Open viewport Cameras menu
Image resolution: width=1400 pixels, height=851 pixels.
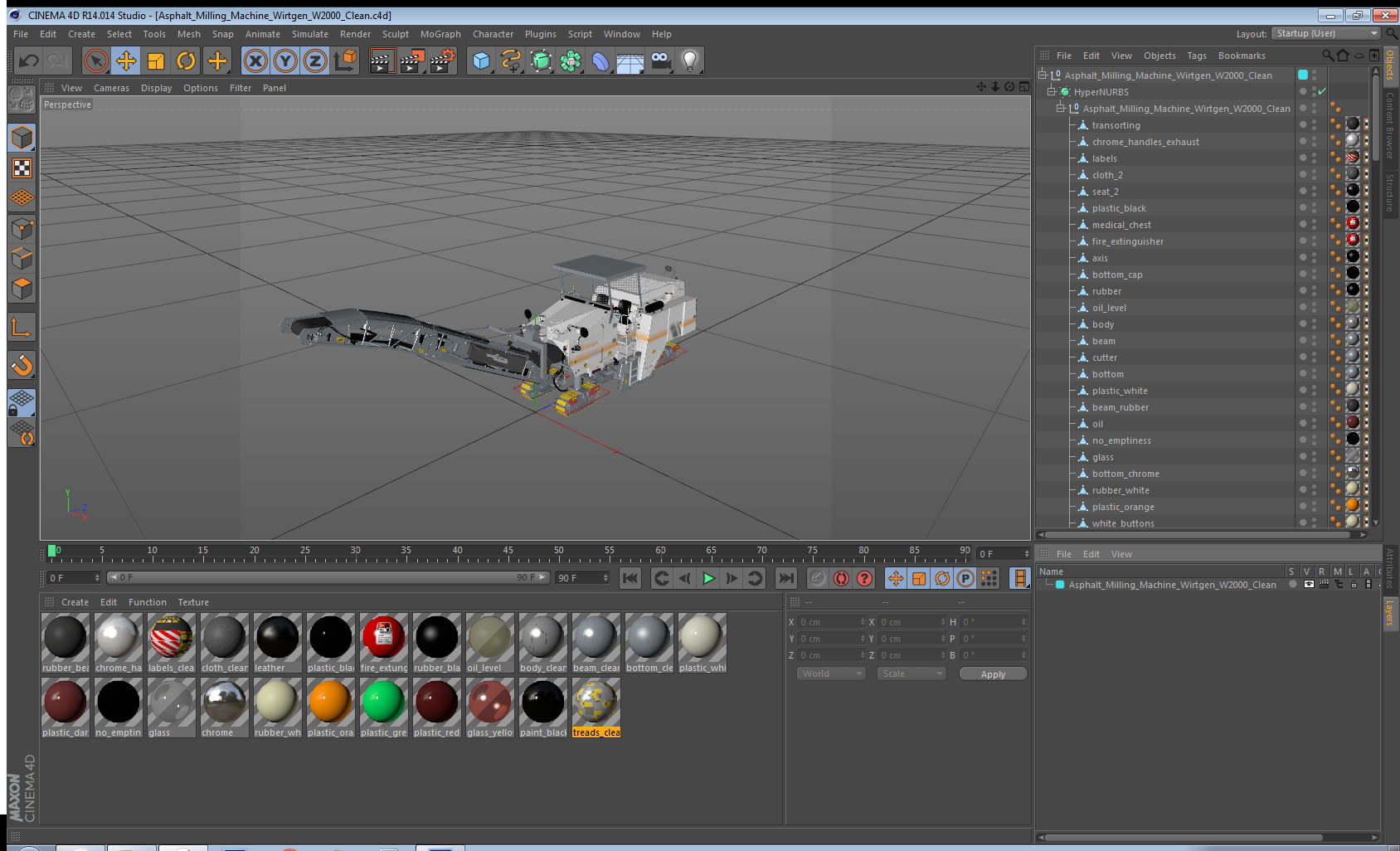click(x=111, y=88)
